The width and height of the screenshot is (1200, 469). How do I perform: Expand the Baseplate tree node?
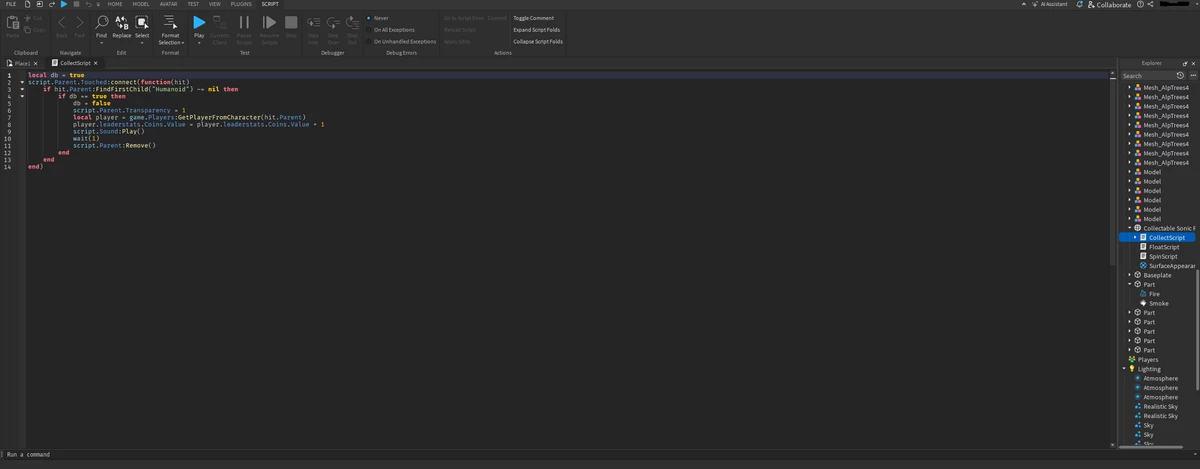(1129, 275)
